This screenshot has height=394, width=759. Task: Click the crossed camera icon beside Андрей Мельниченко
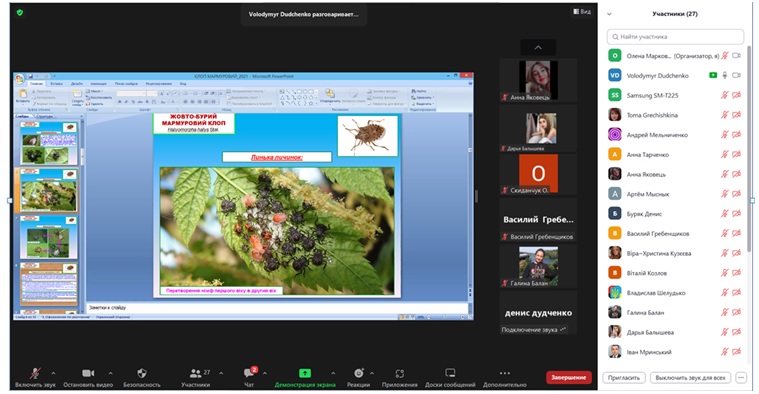tap(737, 135)
